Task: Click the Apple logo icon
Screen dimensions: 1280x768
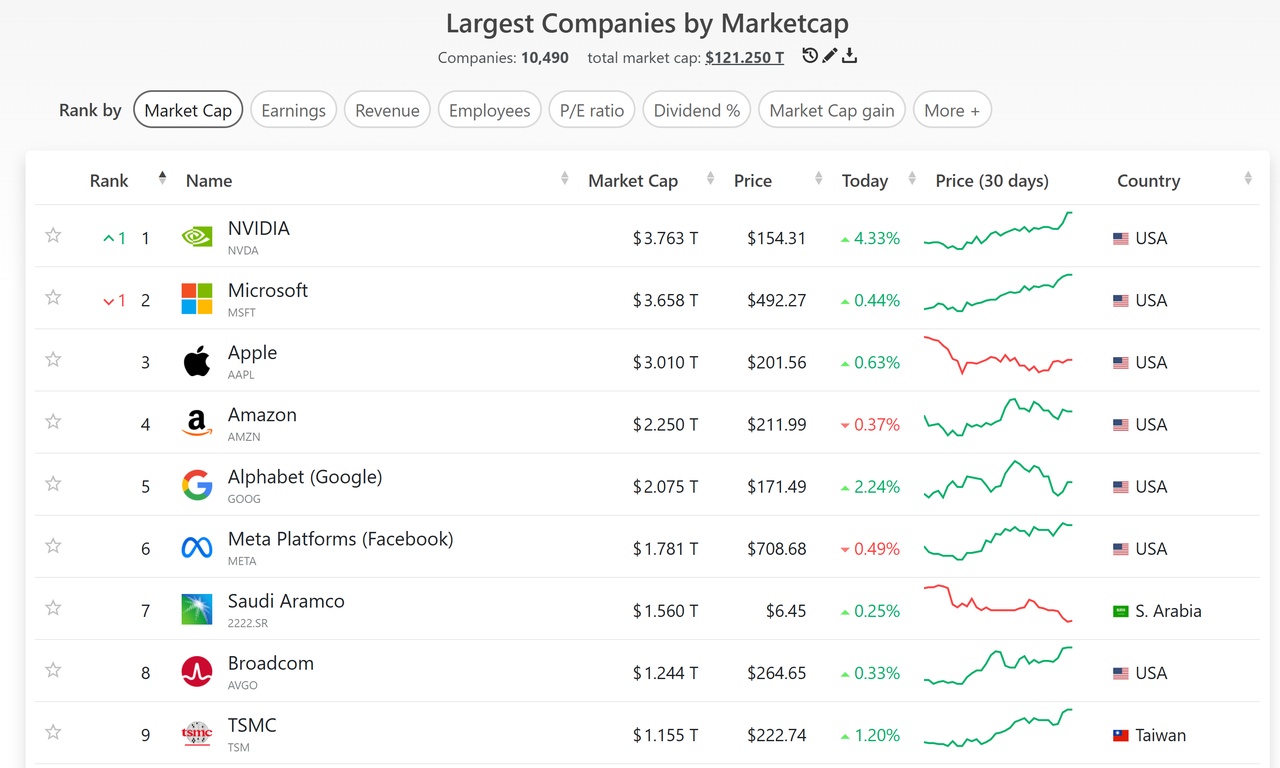Action: (x=197, y=361)
